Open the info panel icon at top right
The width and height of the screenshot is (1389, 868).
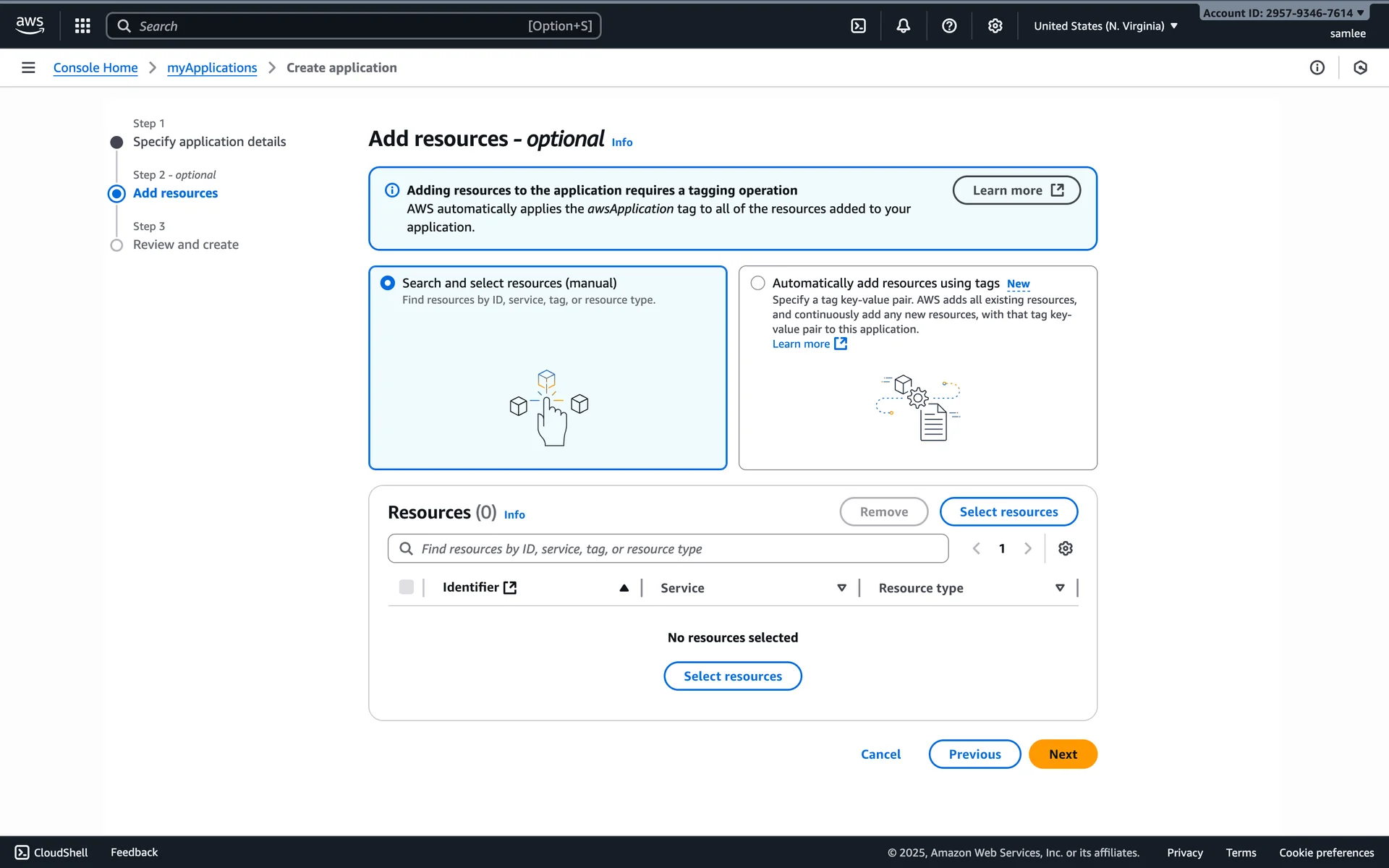coord(1317,67)
